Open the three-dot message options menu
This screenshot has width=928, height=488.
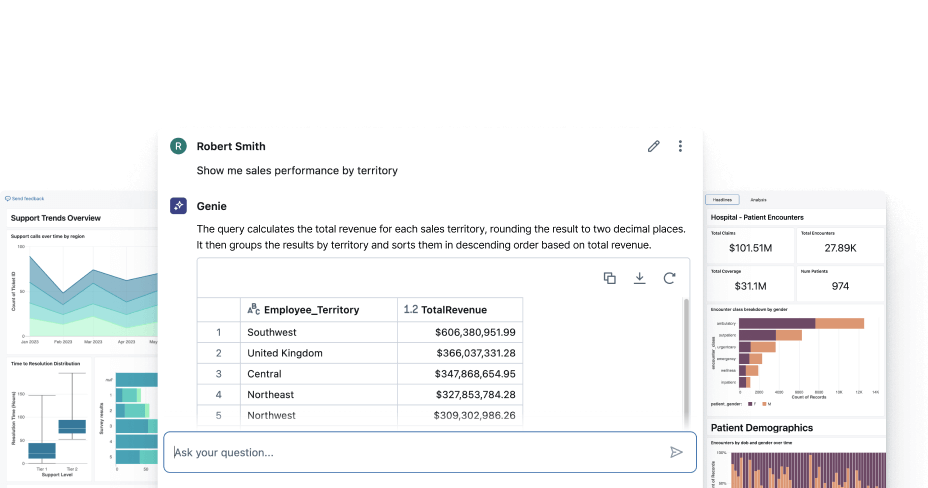point(680,146)
